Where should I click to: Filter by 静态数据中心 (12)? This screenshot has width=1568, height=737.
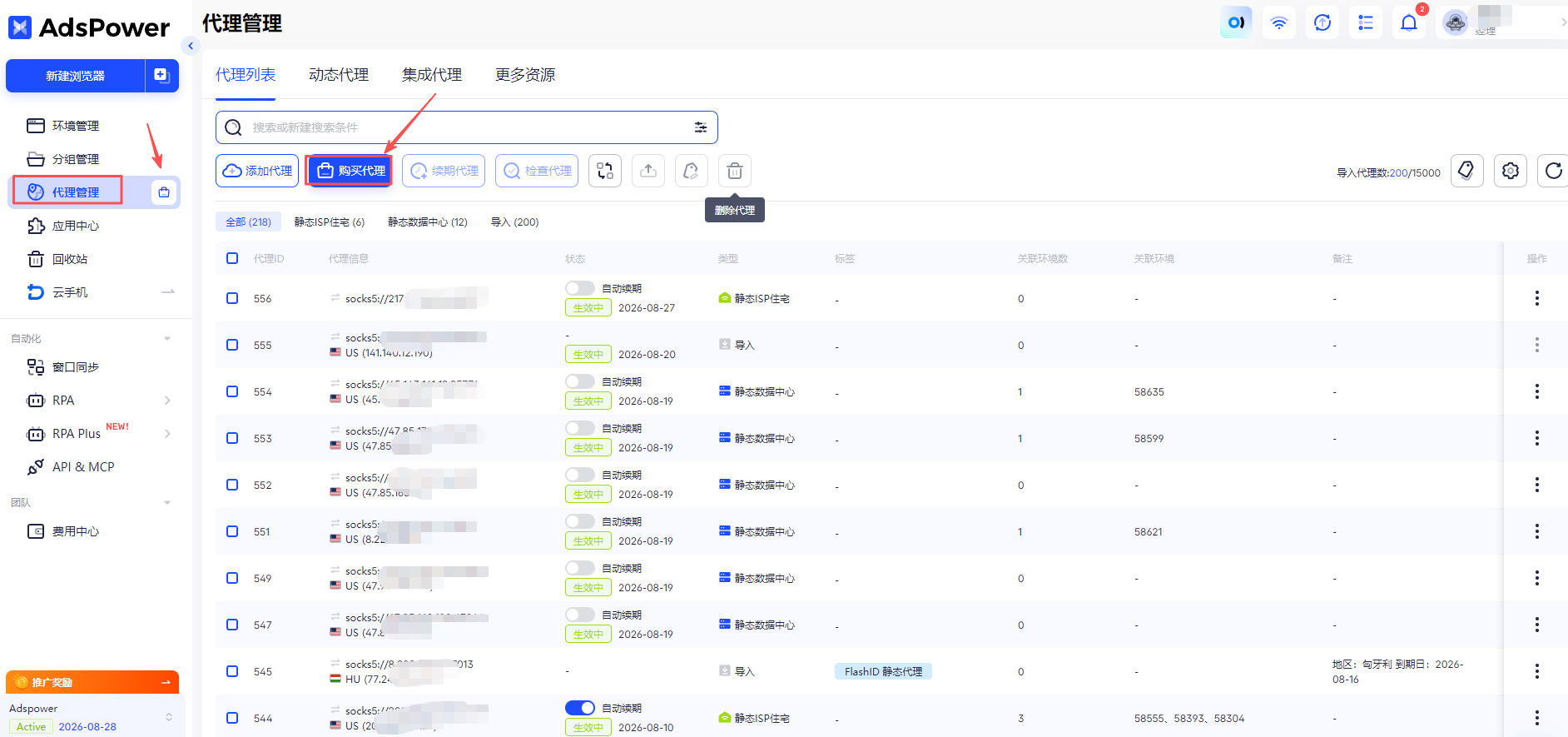[x=428, y=222]
